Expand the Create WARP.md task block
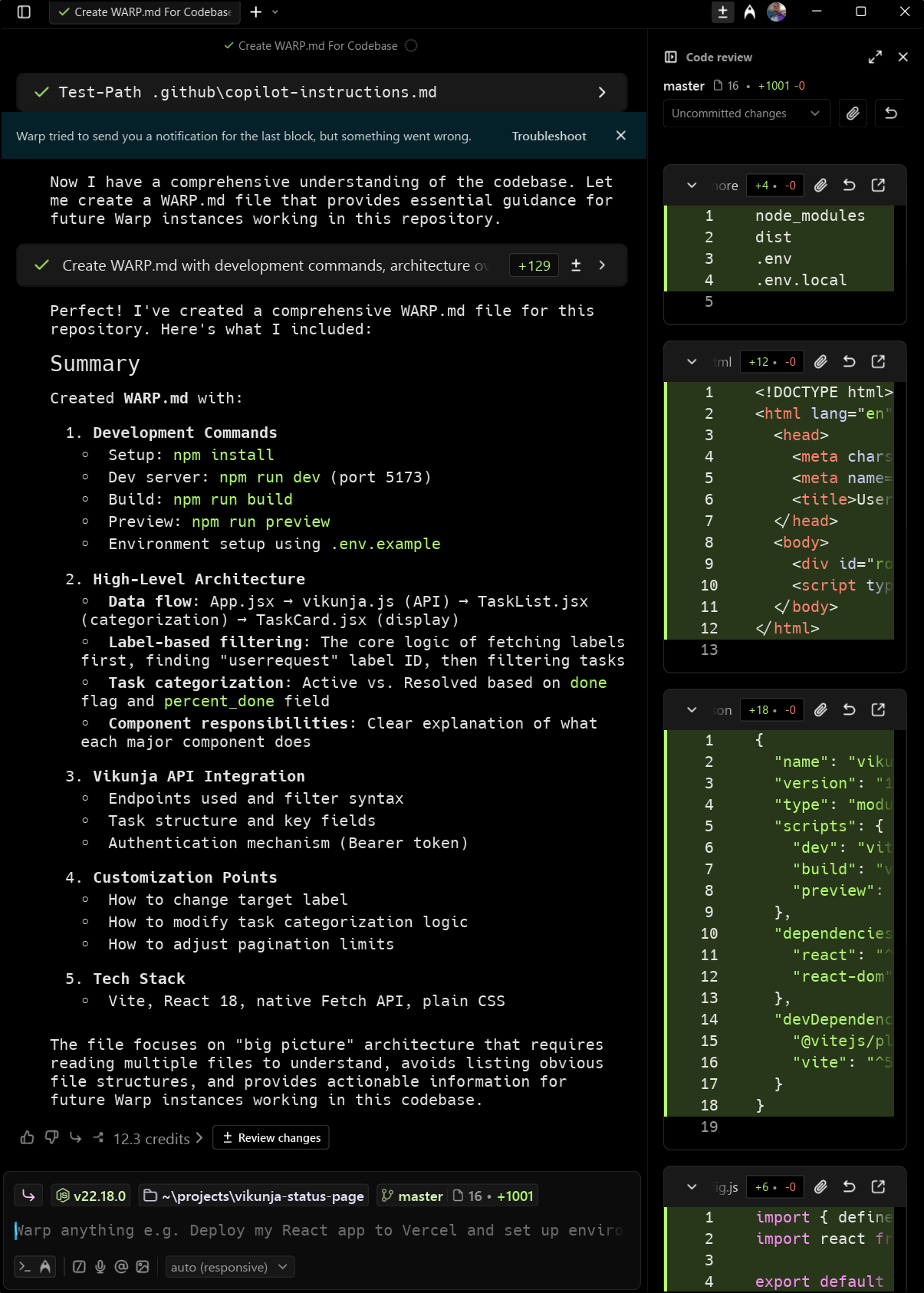 [602, 265]
